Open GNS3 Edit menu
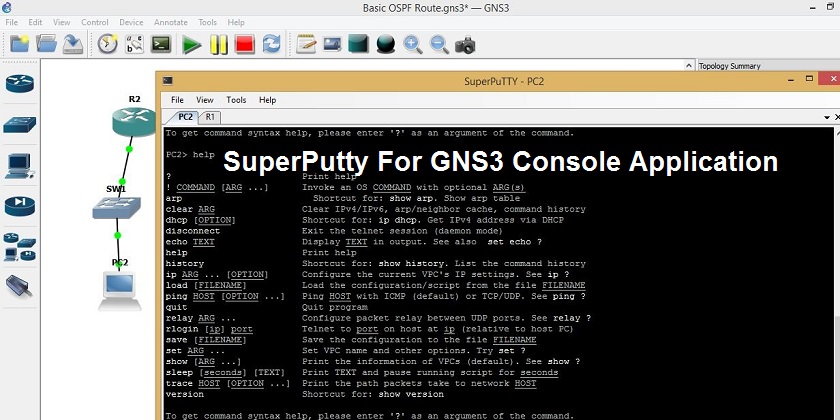Viewport: 840px width, 420px height. point(35,22)
